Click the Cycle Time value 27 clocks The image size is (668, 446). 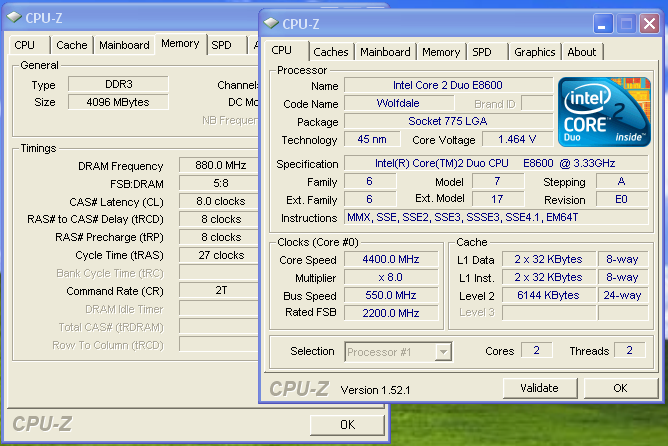219,255
